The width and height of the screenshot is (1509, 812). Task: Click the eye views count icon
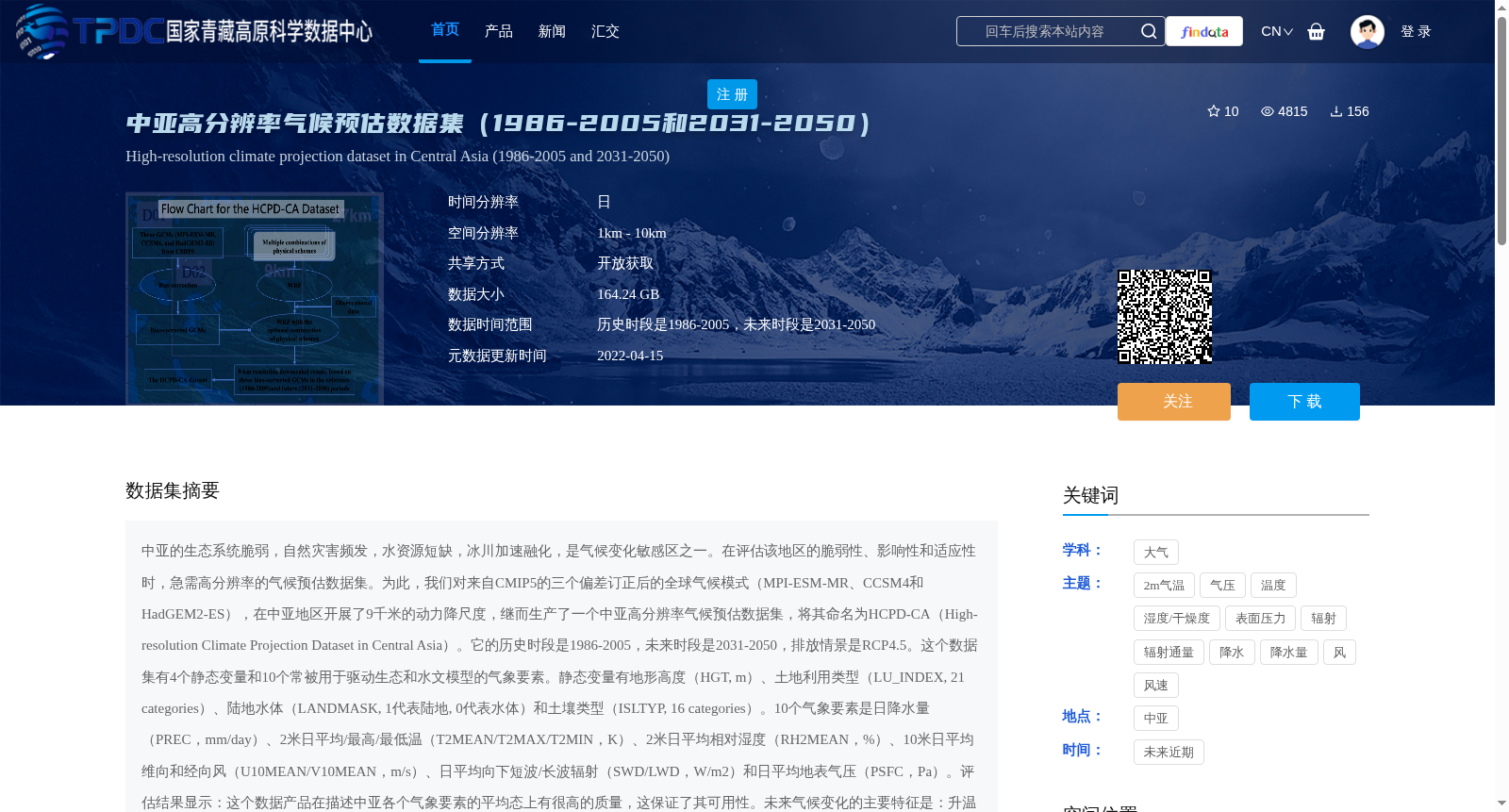point(1268,111)
